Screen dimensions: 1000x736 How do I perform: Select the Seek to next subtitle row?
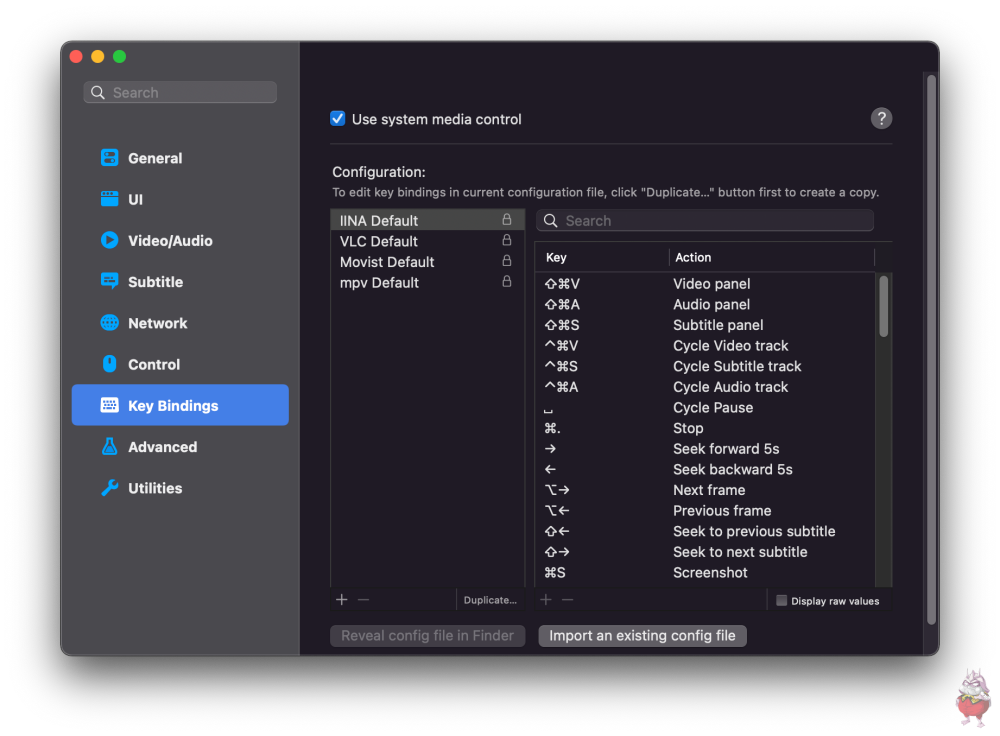705,552
